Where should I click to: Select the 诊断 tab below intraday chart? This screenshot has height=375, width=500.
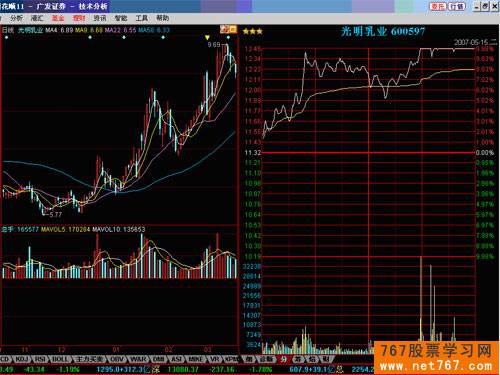266,359
